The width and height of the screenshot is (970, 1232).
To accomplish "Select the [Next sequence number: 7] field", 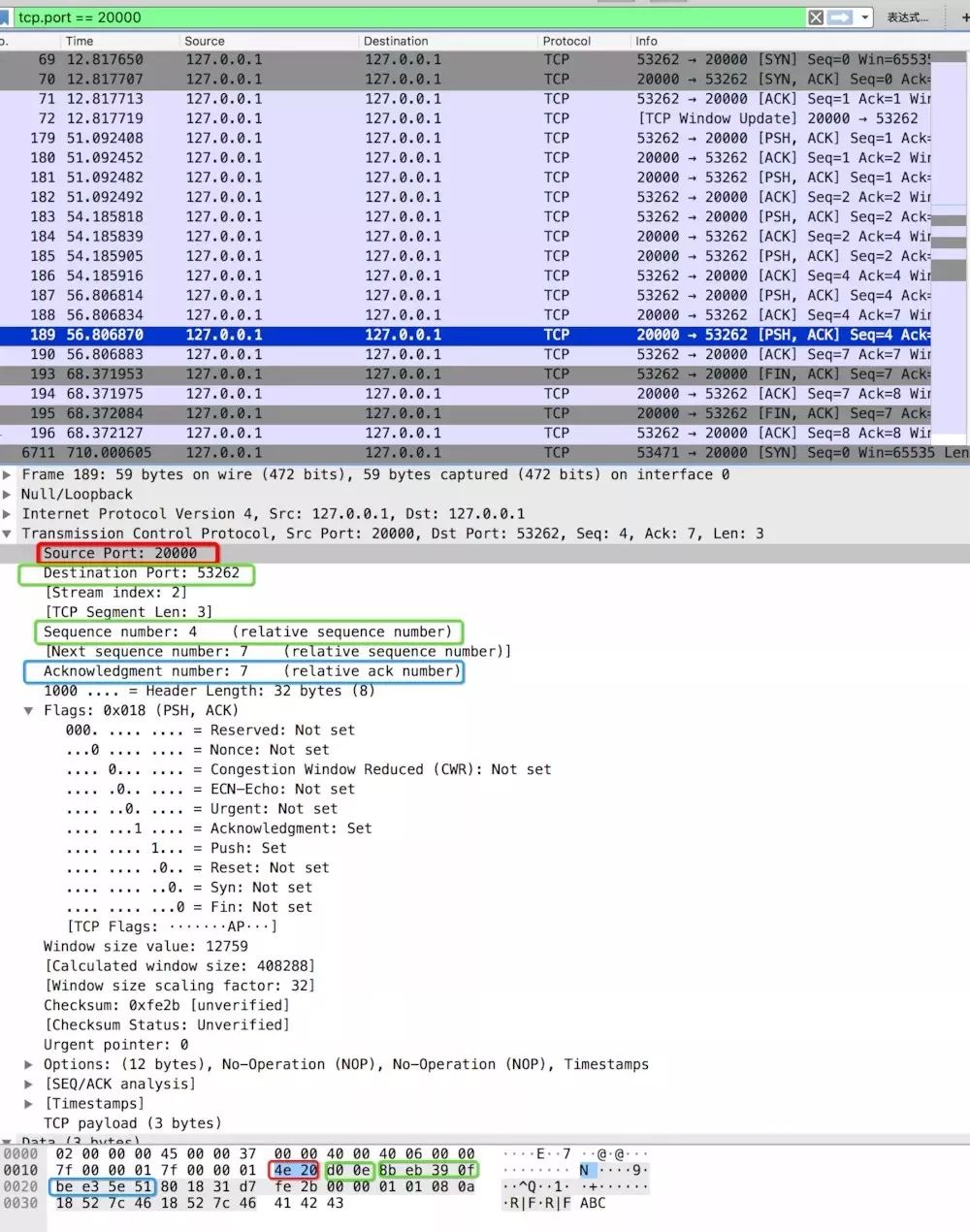I will [x=277, y=651].
